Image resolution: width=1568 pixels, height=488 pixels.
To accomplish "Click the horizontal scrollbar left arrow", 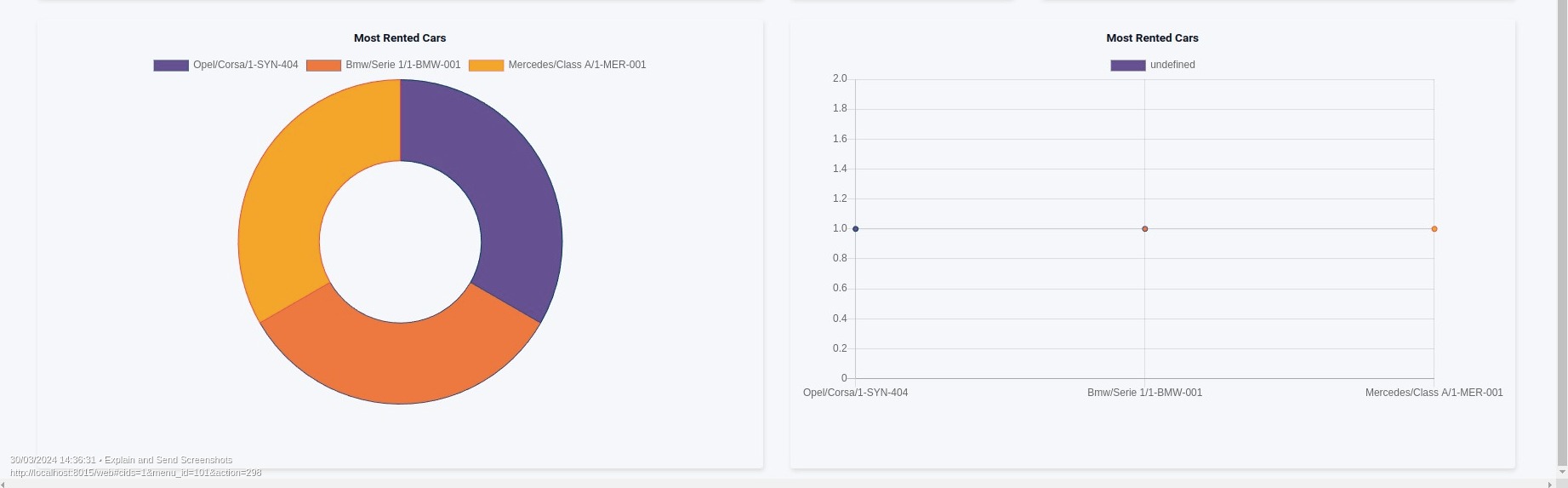I will pyautogui.click(x=4, y=484).
